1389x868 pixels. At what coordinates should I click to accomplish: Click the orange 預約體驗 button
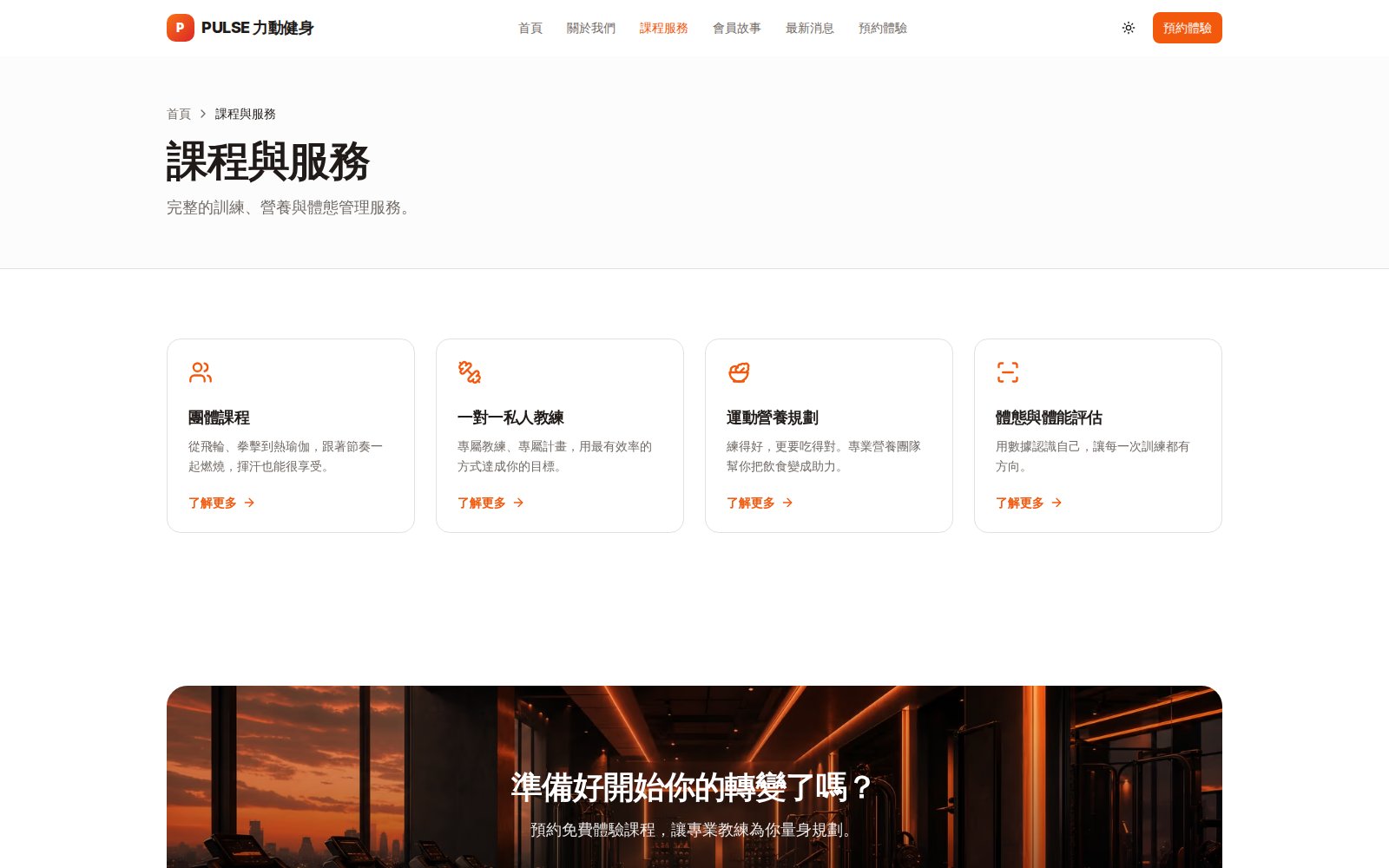1188,28
